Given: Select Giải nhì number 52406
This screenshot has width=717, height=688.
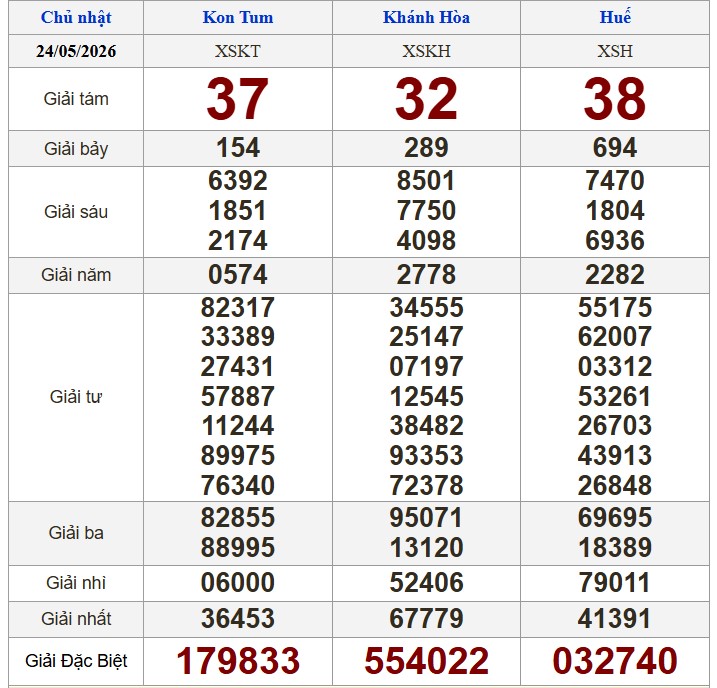Looking at the screenshot, I should (x=426, y=583).
